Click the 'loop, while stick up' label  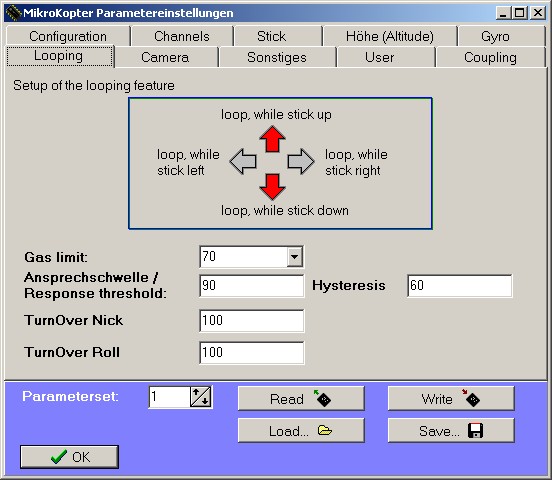click(276, 115)
